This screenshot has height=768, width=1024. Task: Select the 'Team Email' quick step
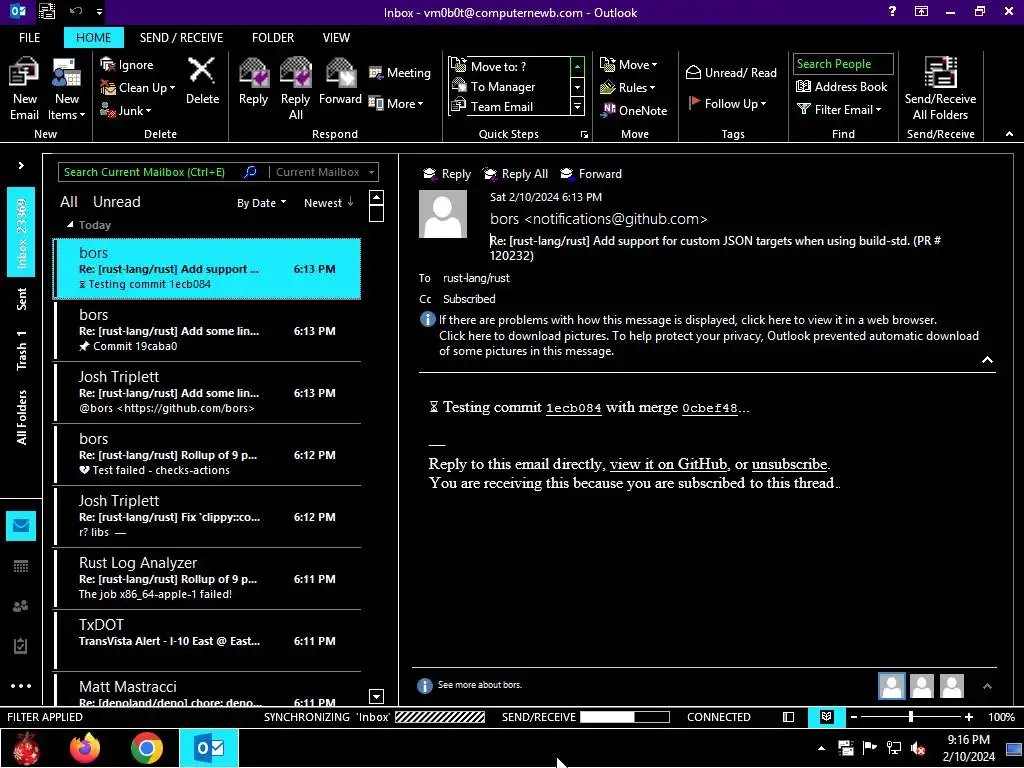pos(509,106)
